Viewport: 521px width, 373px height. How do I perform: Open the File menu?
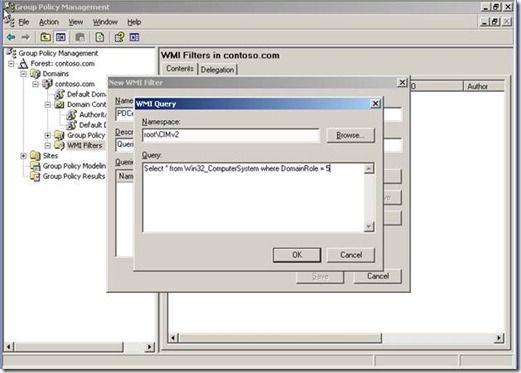pyautogui.click(x=24, y=22)
